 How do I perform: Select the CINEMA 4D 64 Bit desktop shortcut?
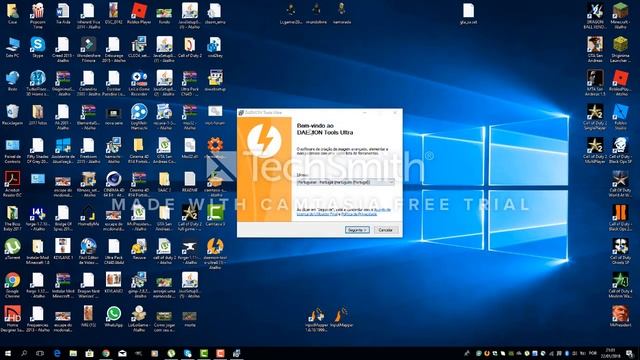pos(113,184)
